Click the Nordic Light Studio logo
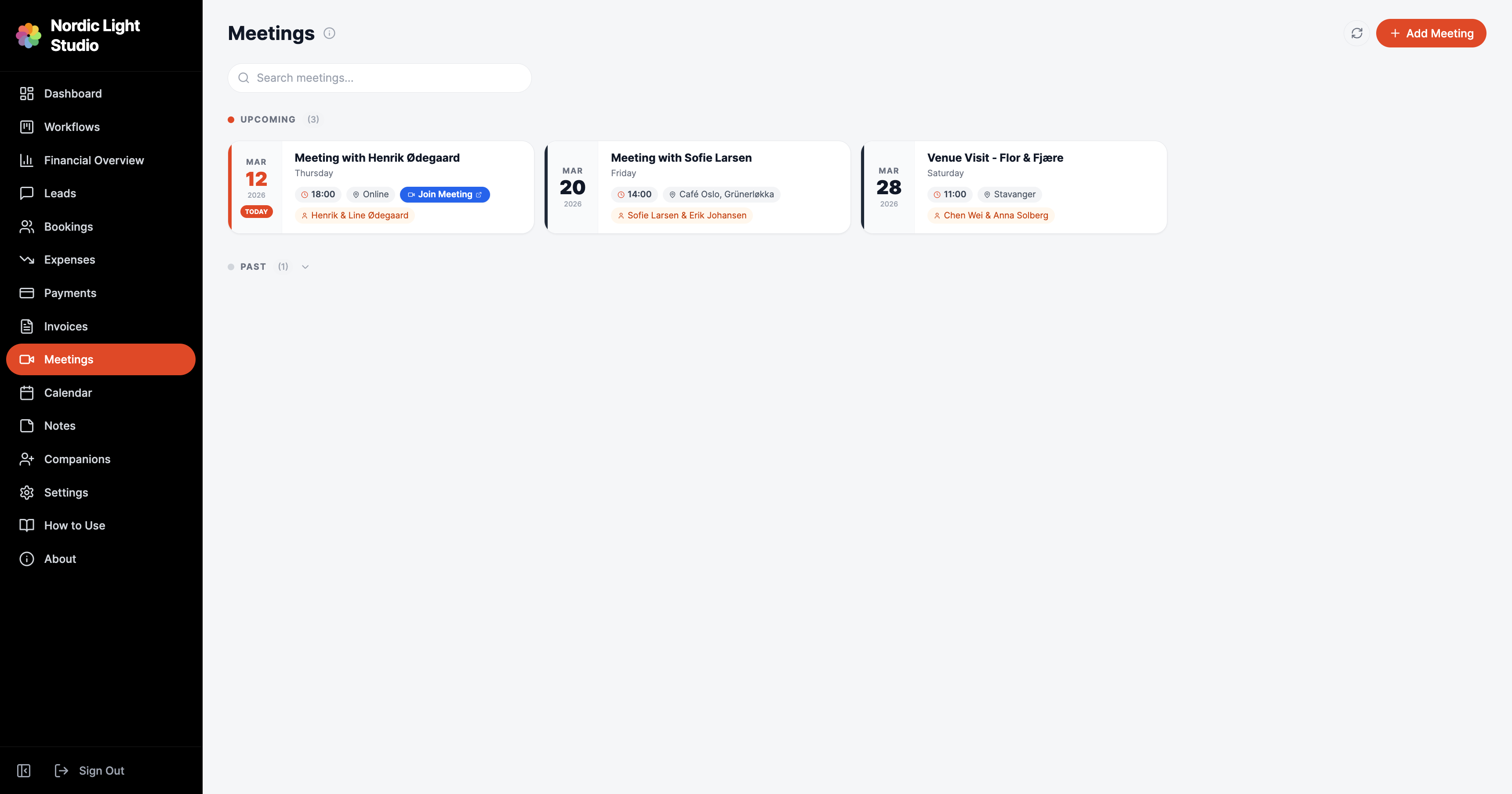This screenshot has width=1512, height=794. 29,36
